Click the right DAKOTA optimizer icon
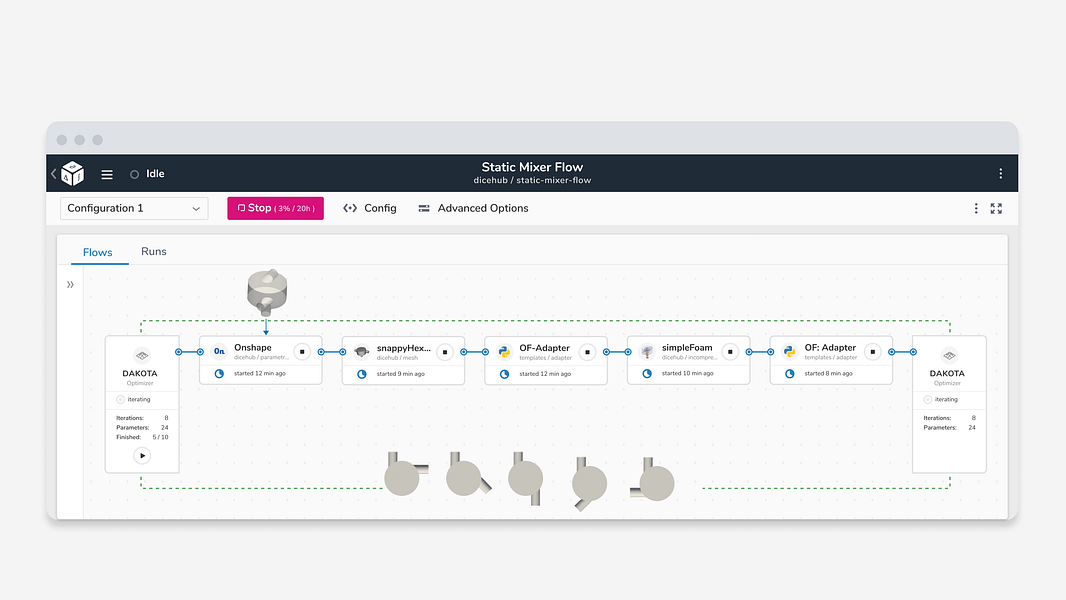The image size is (1066, 600). [949, 355]
